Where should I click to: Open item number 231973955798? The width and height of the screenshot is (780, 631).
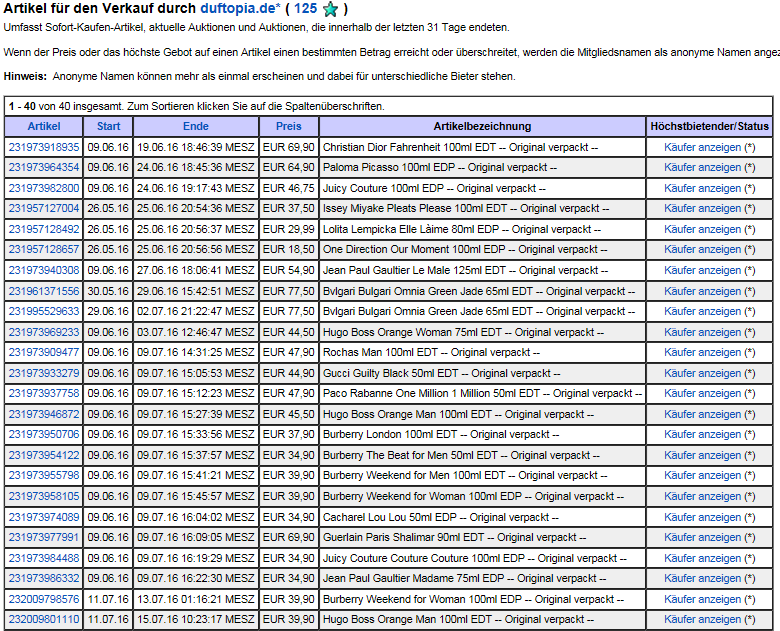(44, 476)
